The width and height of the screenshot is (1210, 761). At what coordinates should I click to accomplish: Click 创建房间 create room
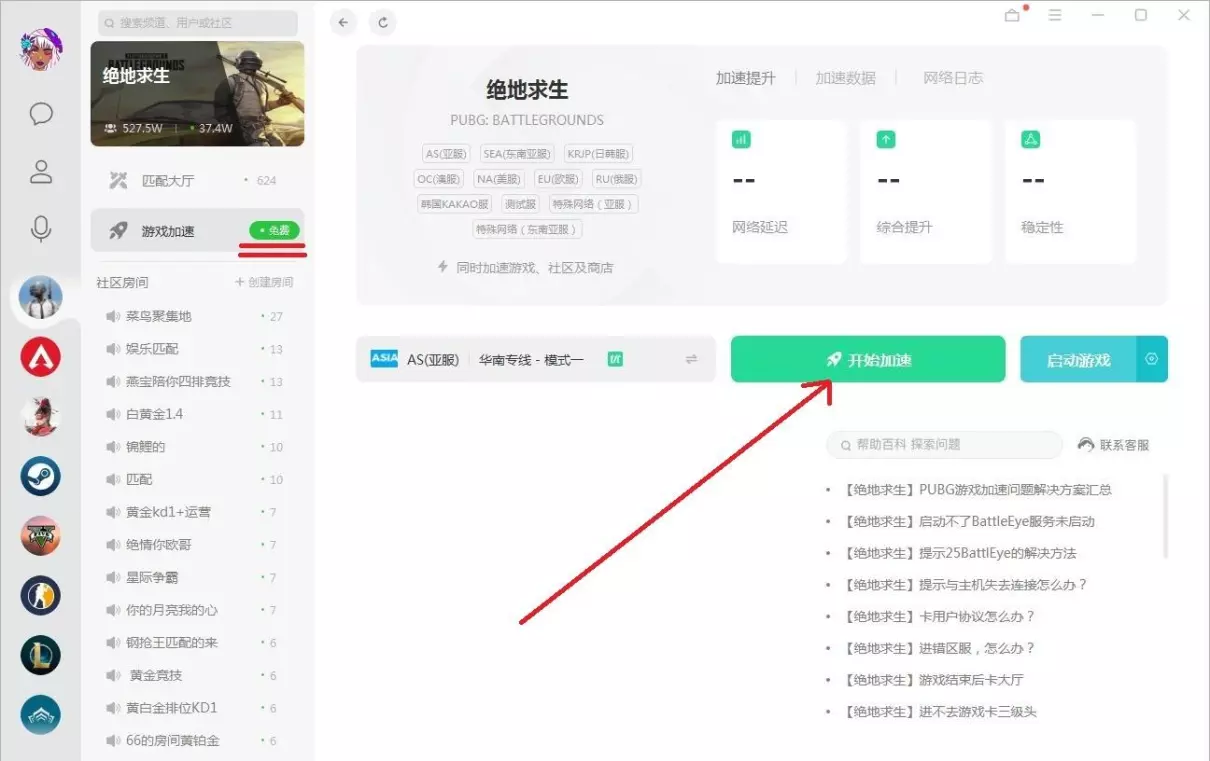tap(264, 282)
